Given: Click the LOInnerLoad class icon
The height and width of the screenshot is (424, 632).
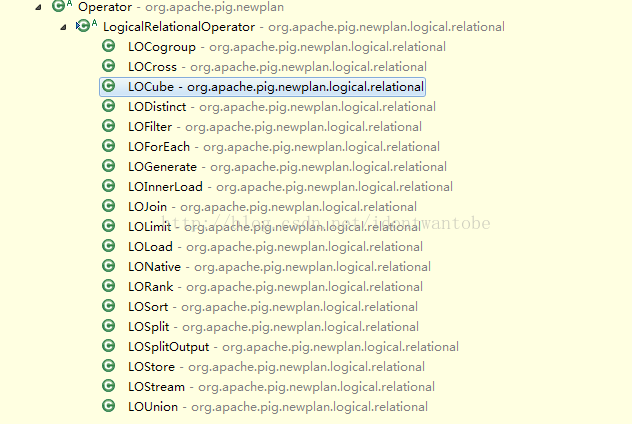Looking at the screenshot, I should (x=108, y=186).
